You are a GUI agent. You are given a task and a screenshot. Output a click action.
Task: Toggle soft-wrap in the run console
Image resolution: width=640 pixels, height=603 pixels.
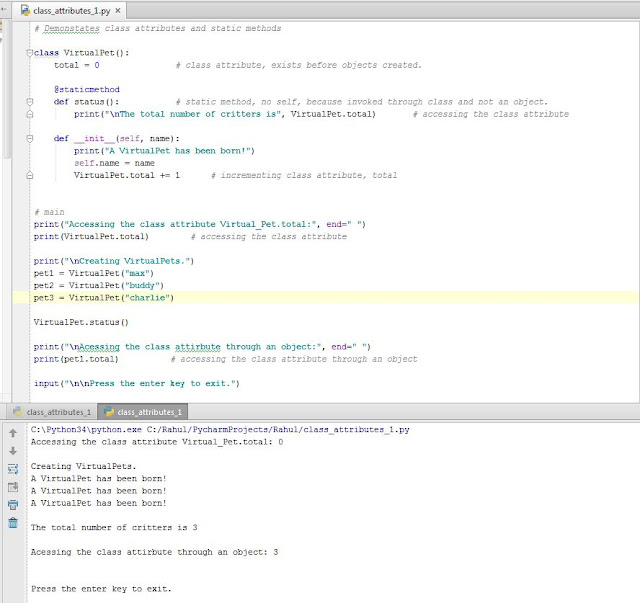coord(13,469)
